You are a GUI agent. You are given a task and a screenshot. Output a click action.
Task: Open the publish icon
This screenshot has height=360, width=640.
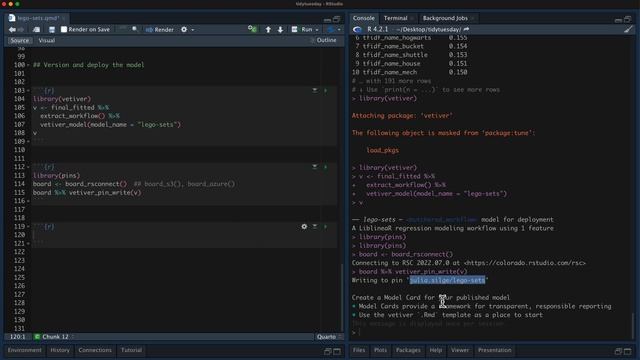[331, 29]
